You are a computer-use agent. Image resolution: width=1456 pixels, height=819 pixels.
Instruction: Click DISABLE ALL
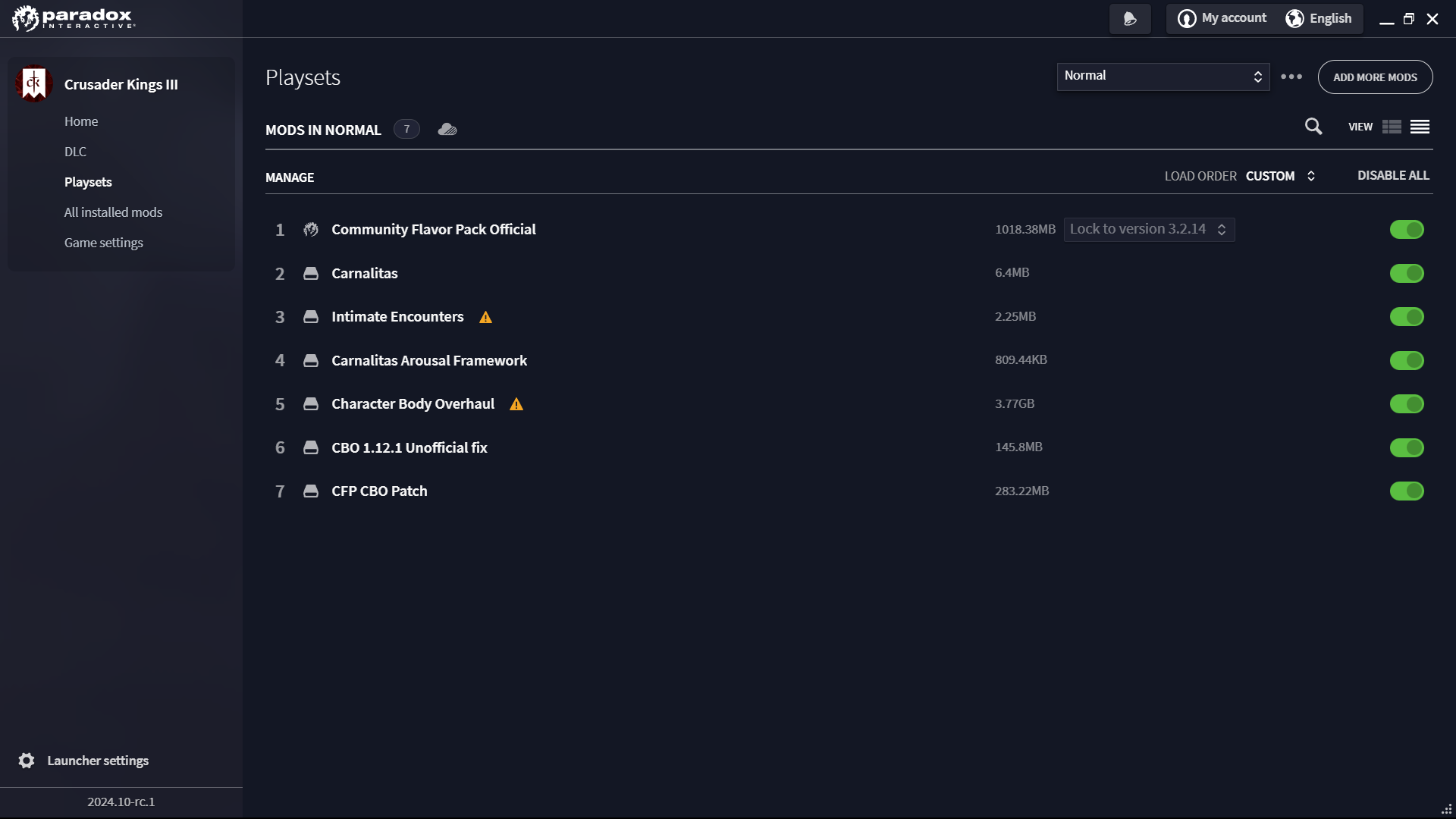pyautogui.click(x=1393, y=175)
